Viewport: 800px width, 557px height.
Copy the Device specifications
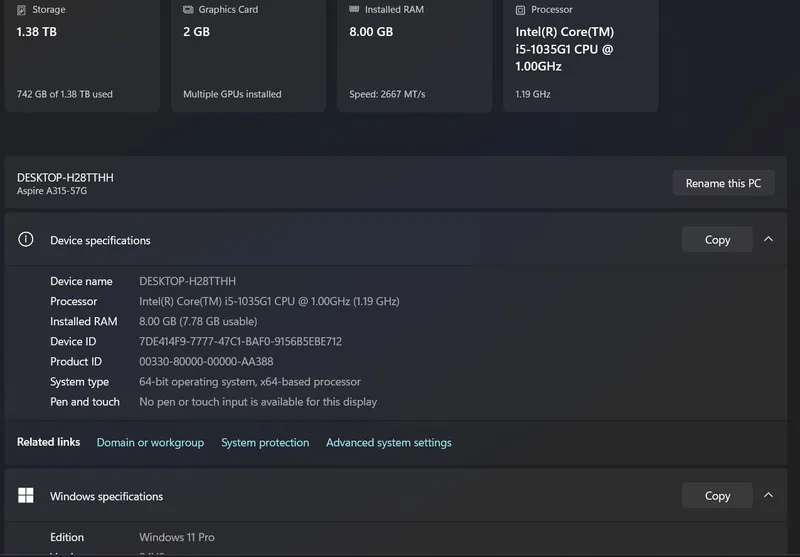(717, 240)
